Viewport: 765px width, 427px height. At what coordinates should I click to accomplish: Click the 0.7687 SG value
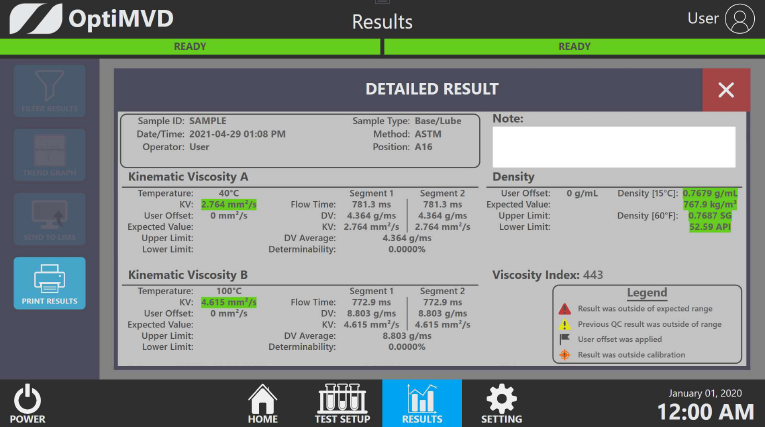[x=710, y=216]
